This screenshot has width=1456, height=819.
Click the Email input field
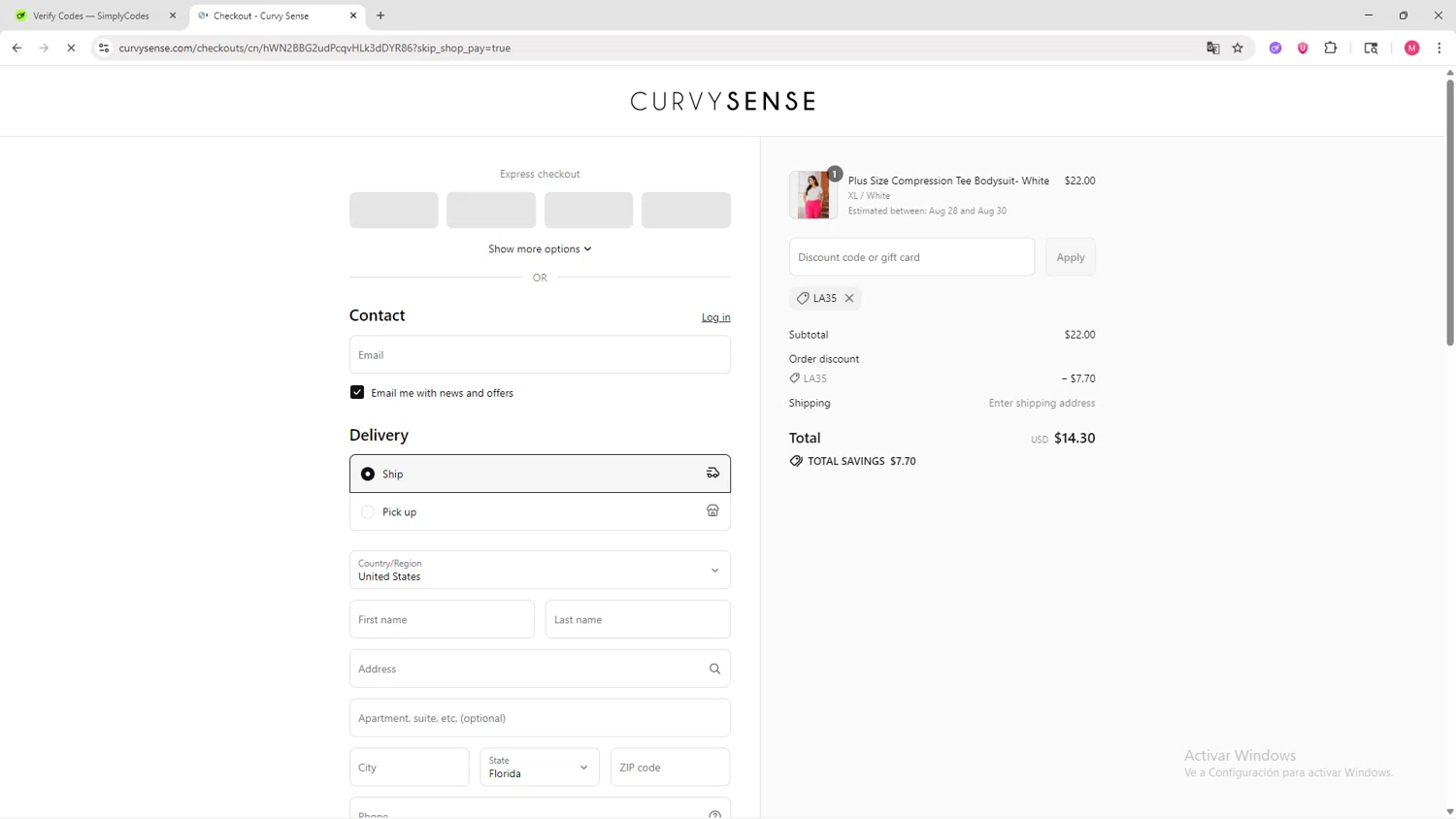[x=540, y=355]
